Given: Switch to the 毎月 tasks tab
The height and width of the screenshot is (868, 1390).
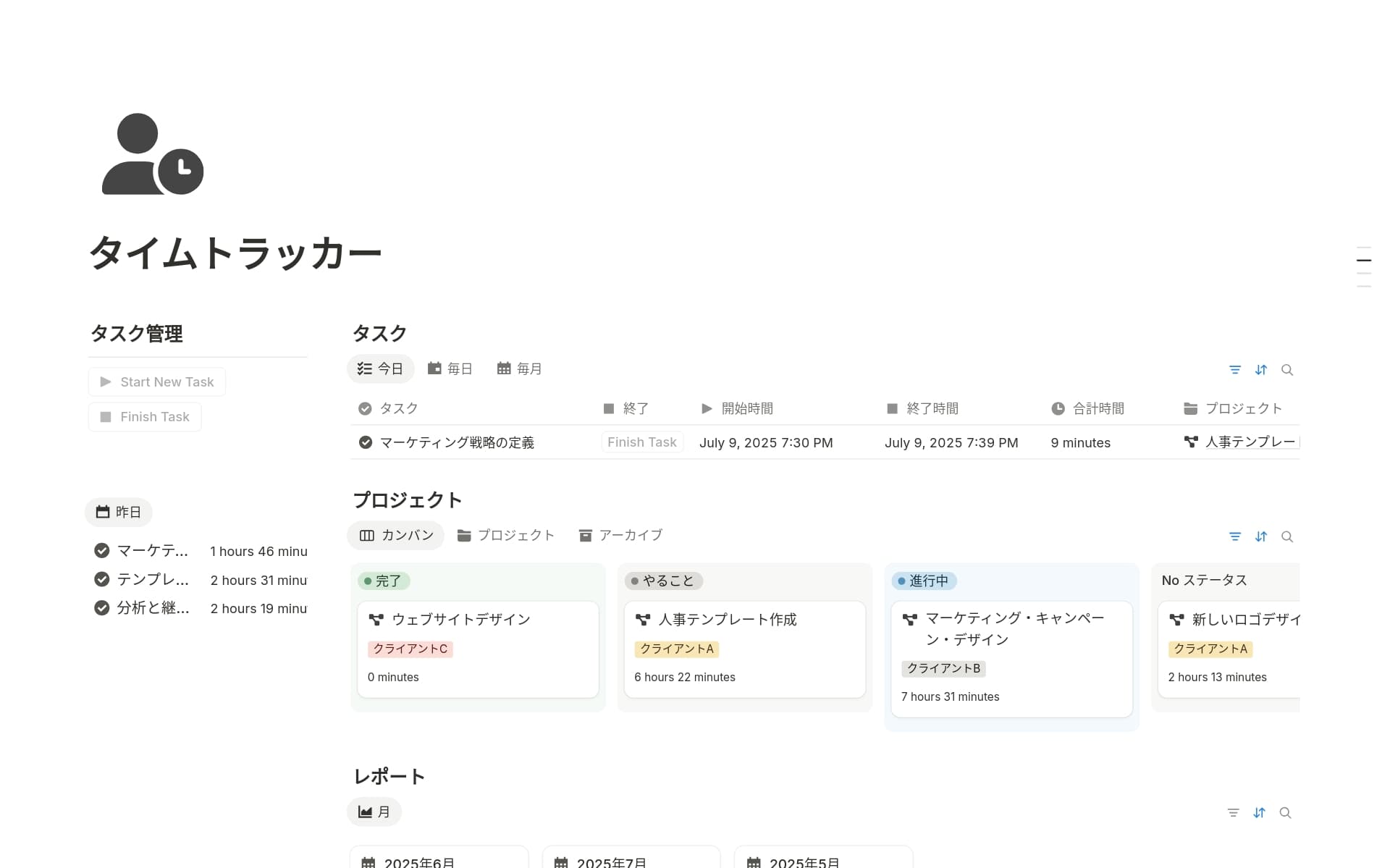Looking at the screenshot, I should 520,369.
